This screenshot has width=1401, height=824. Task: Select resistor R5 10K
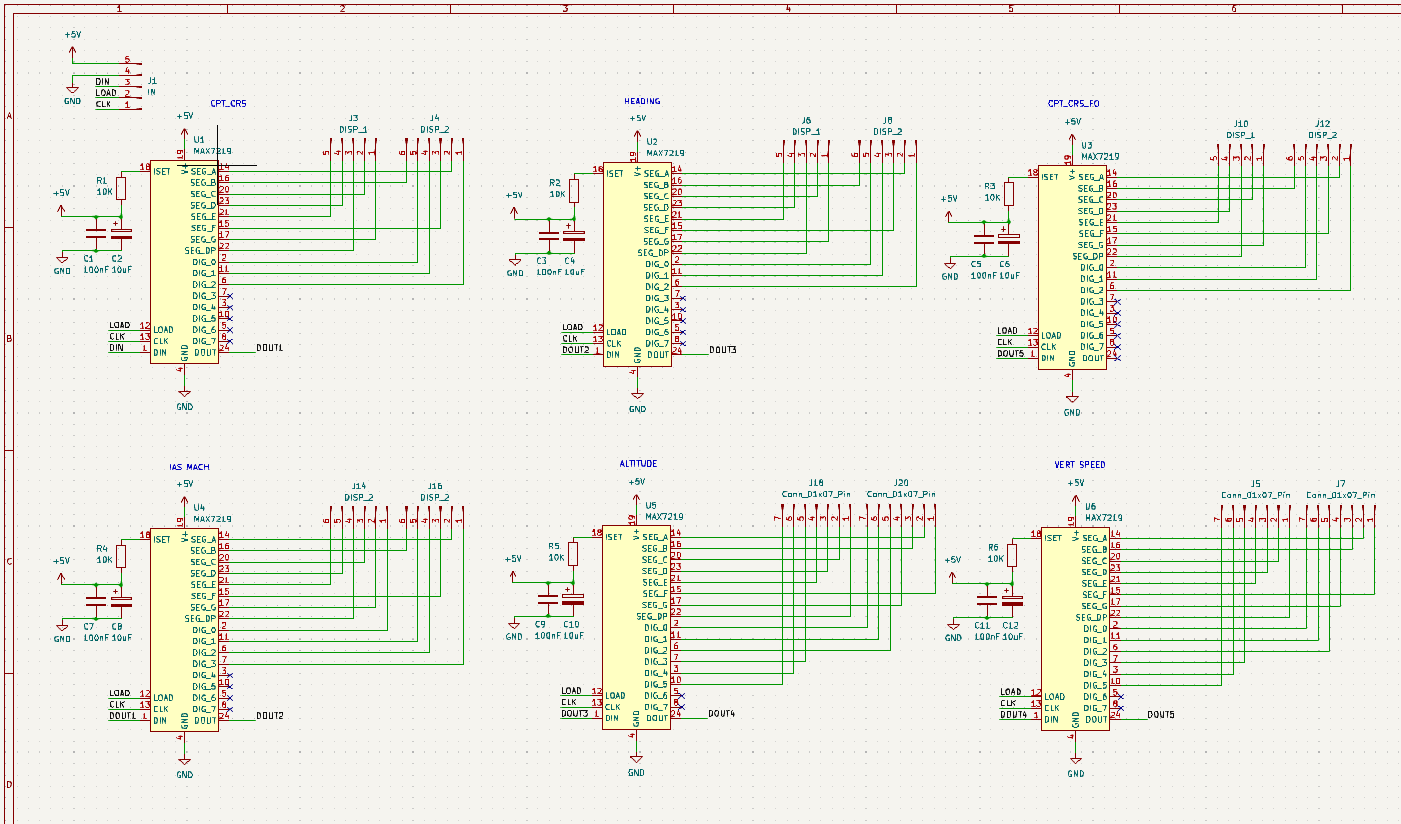tap(574, 554)
